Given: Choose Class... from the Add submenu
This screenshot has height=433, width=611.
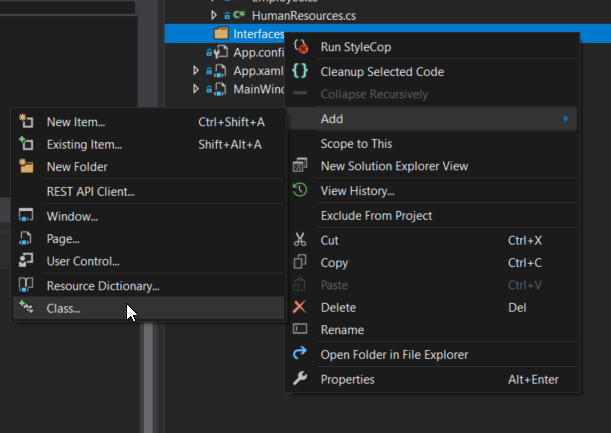Looking at the screenshot, I should click(64, 308).
